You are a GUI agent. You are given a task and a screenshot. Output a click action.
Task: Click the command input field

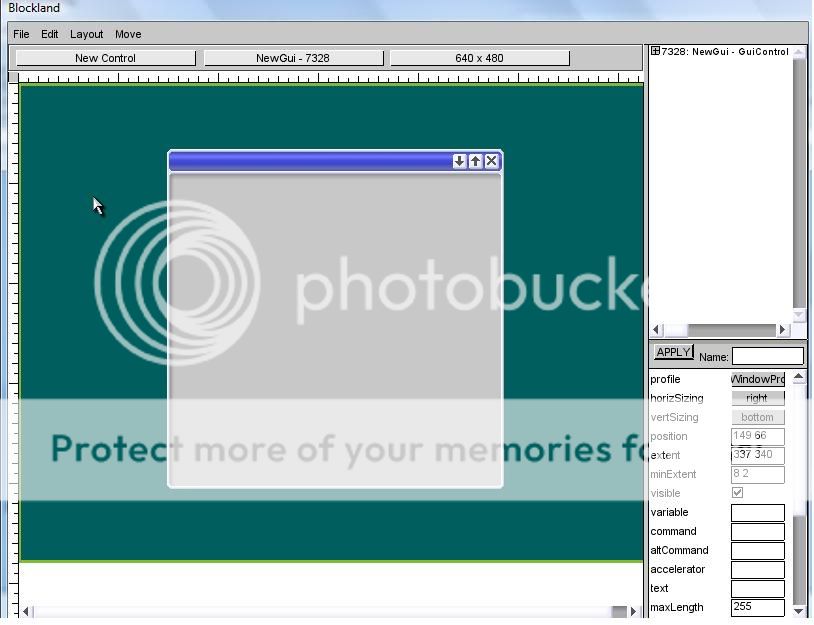pyautogui.click(x=757, y=532)
